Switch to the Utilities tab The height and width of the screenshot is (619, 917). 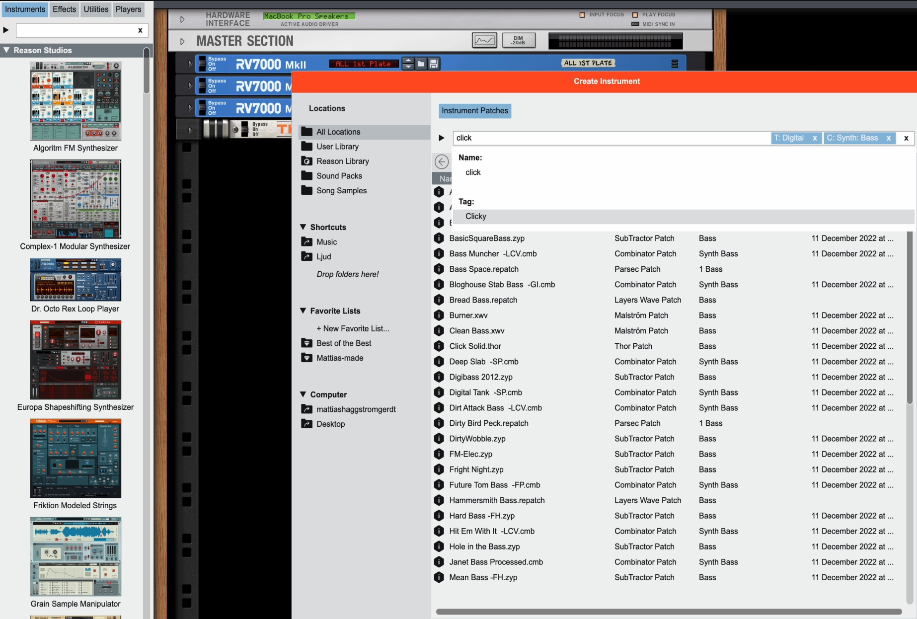click(96, 9)
